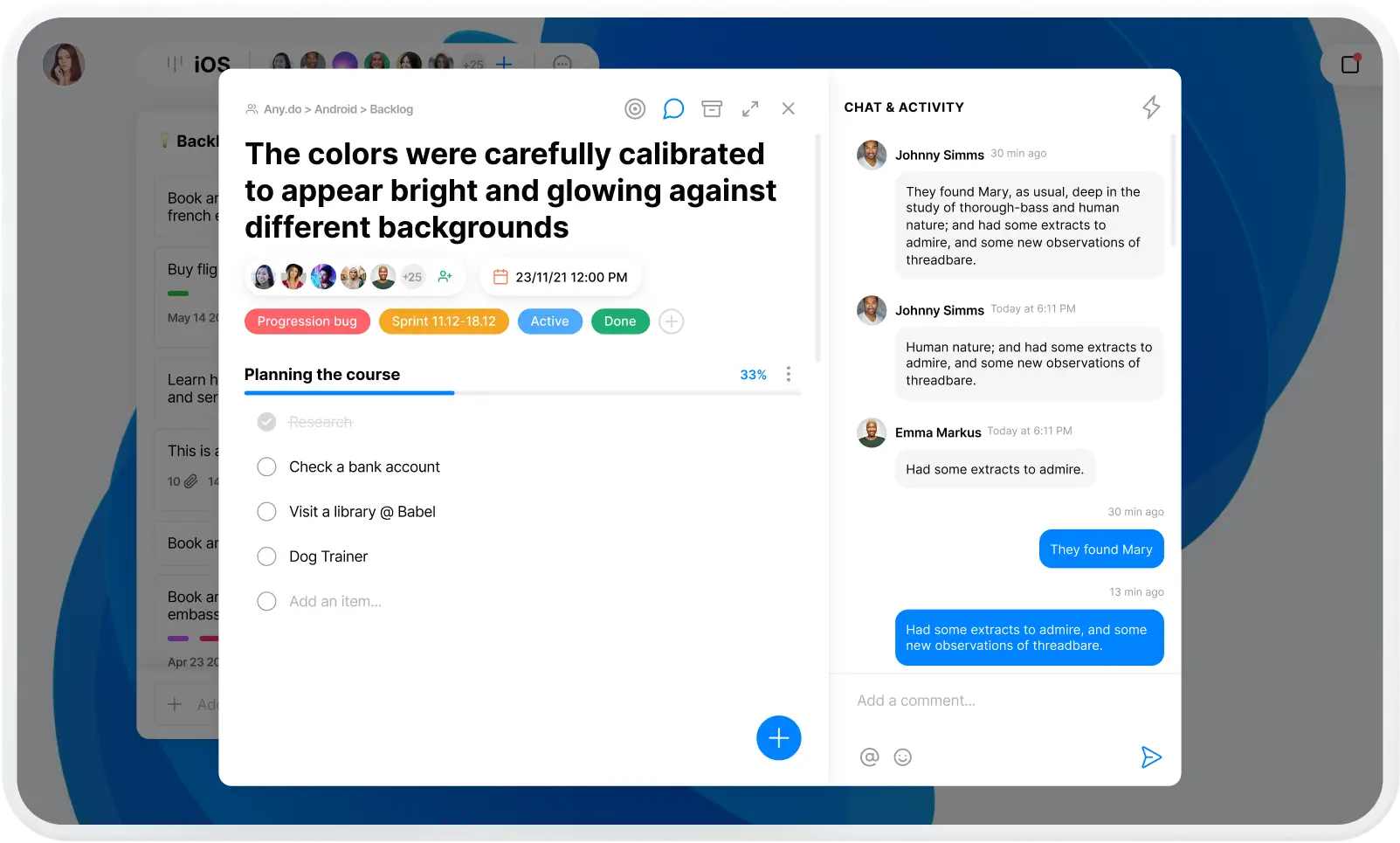
Task: Navigate to Backlog in the breadcrumb
Action: click(391, 109)
